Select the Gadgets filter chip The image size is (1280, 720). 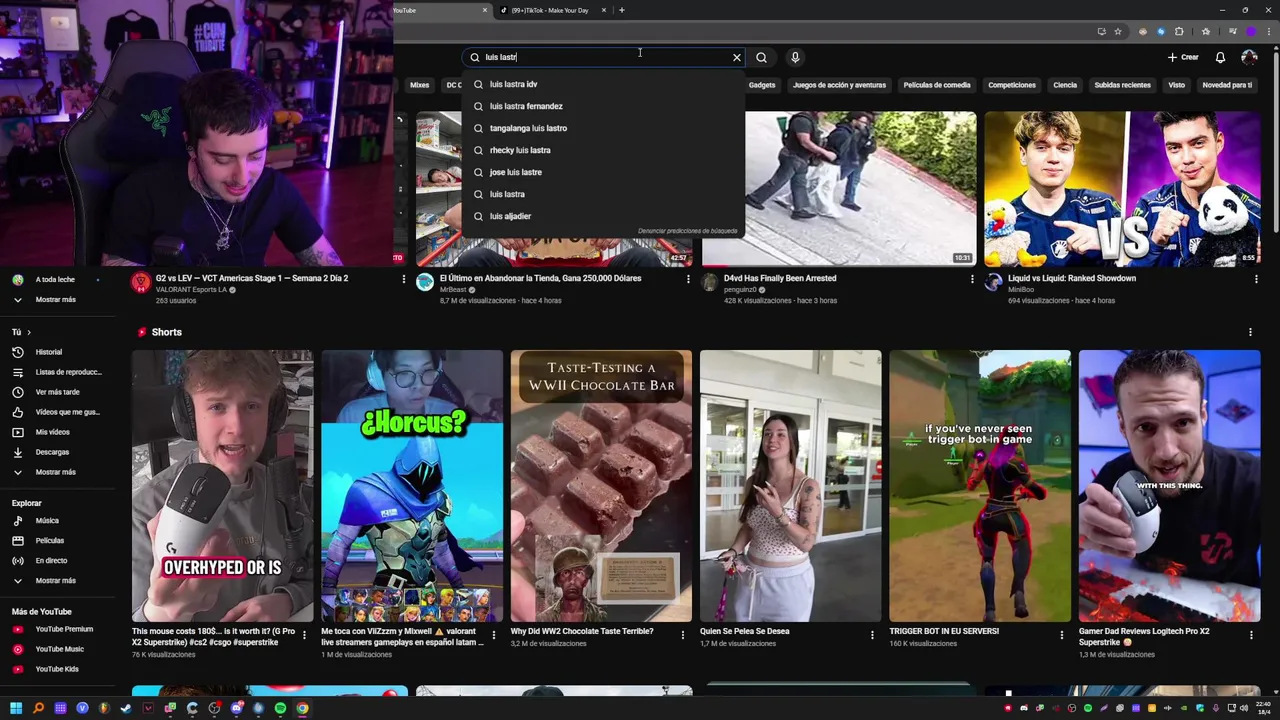(x=762, y=85)
